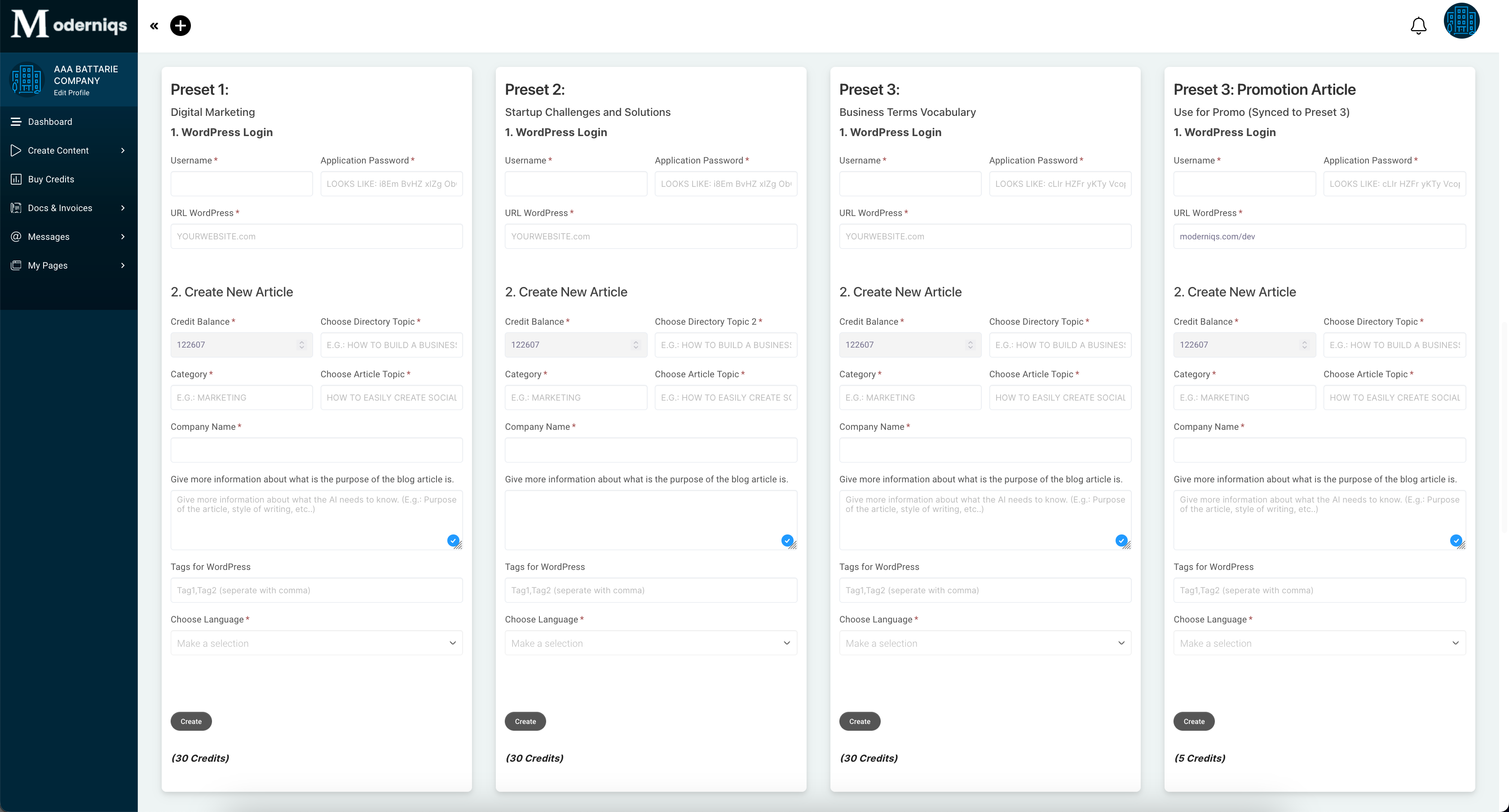The height and width of the screenshot is (812, 1509).
Task: Toggle blue checkmark in Preset 2 purpose box
Action: click(787, 540)
